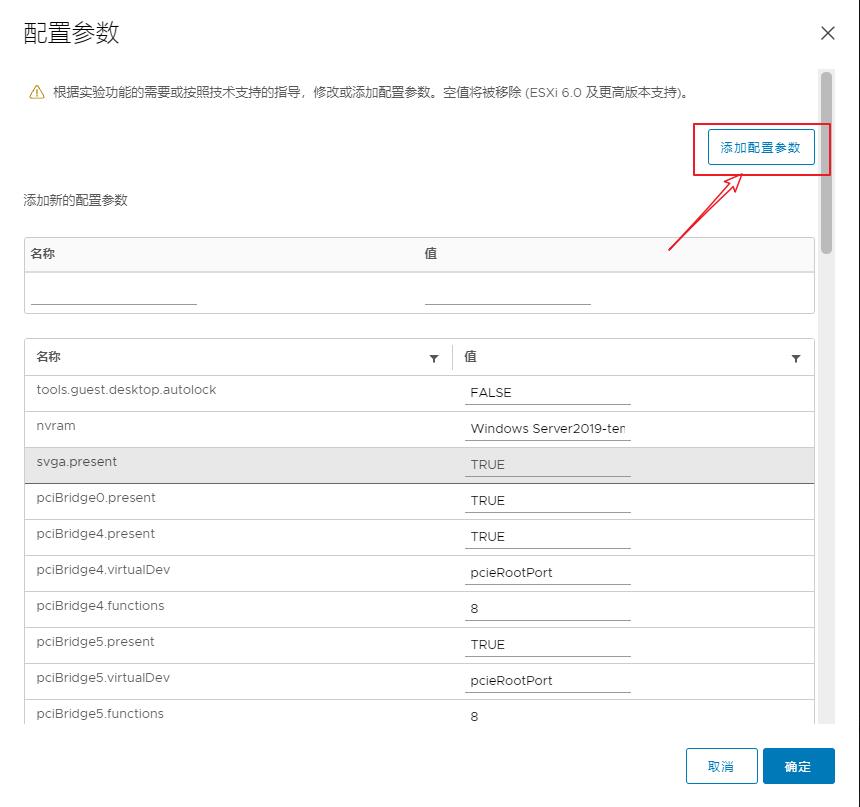Click the new parameter 名称 input field
The image size is (860, 807).
click(x=114, y=294)
